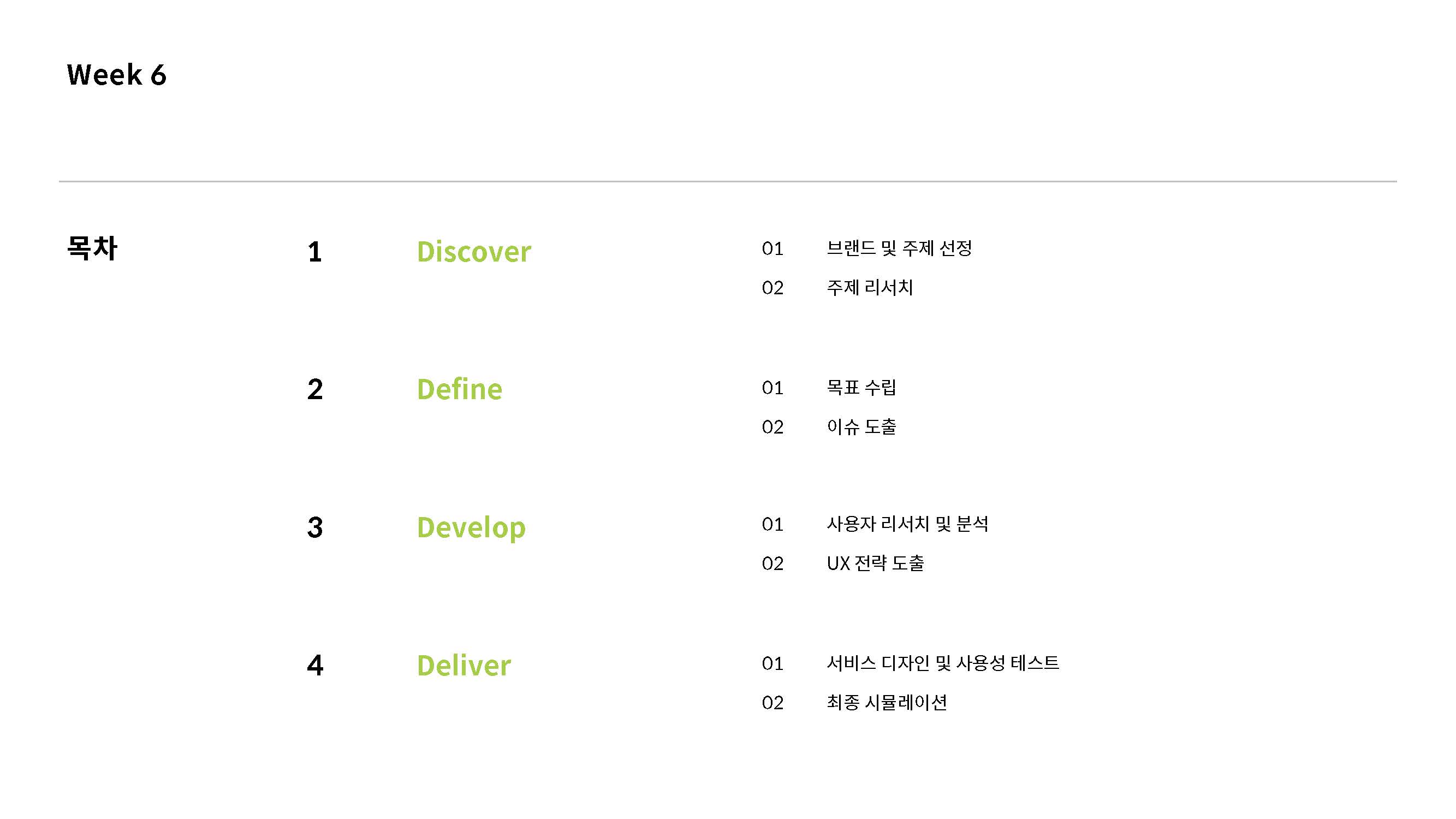1456x819 pixels.
Task: Open 주제 리서치 item
Action: point(869,288)
